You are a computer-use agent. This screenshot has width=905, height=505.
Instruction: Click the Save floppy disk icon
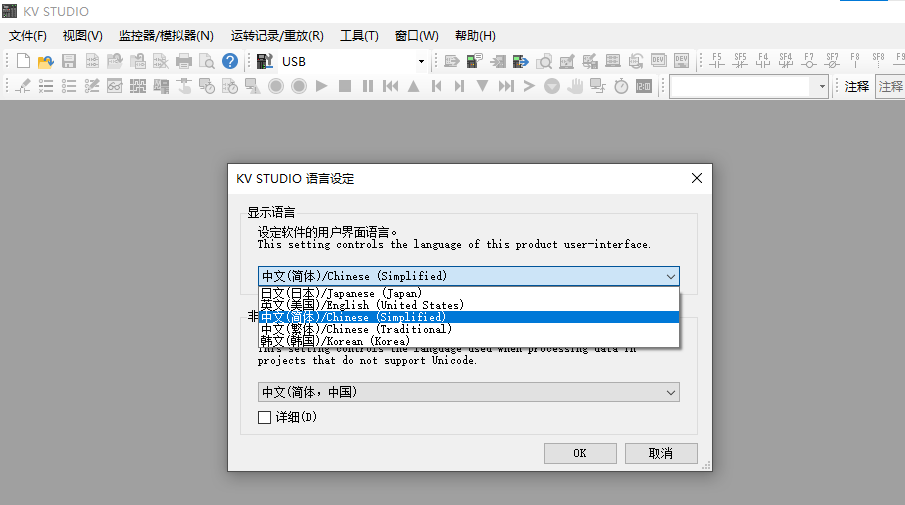(x=69, y=62)
